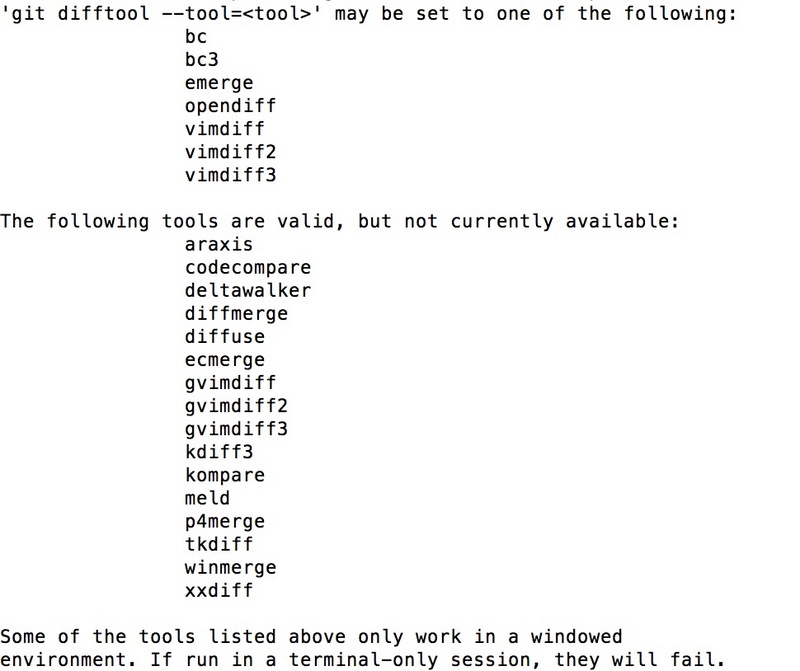
Task: Click the word 'bc' in the list
Action: pyautogui.click(x=196, y=36)
